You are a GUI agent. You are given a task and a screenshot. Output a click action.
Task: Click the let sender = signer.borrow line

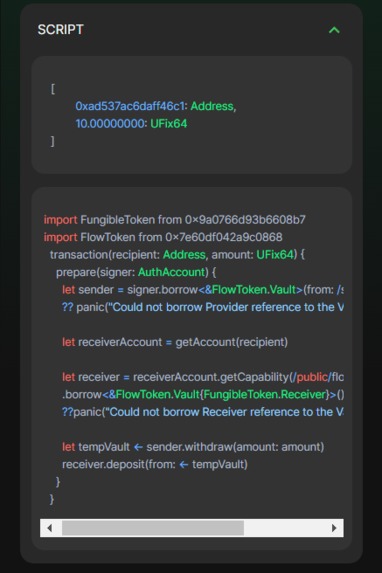203,289
